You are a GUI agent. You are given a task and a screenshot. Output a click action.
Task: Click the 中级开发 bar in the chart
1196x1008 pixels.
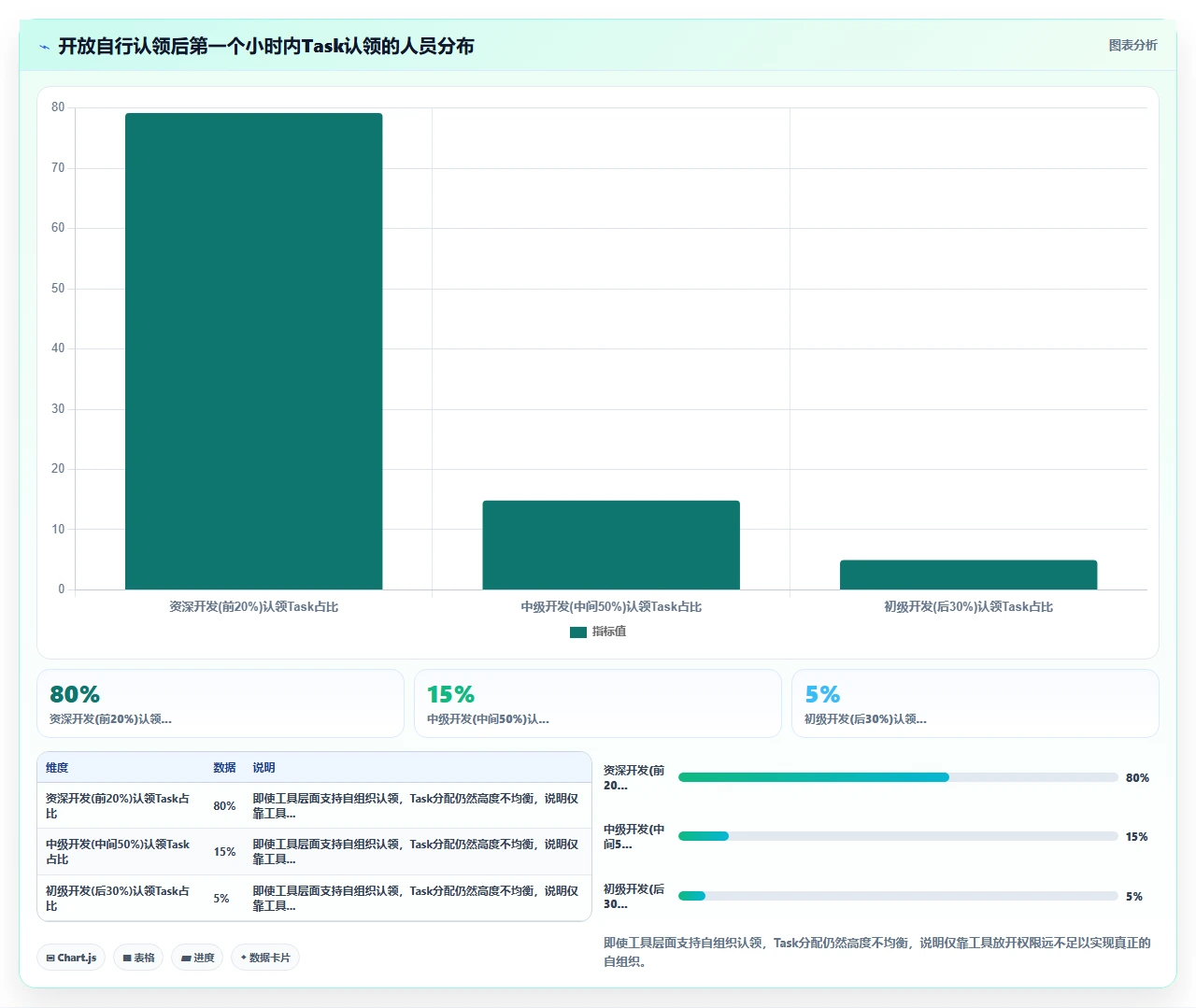coord(611,545)
